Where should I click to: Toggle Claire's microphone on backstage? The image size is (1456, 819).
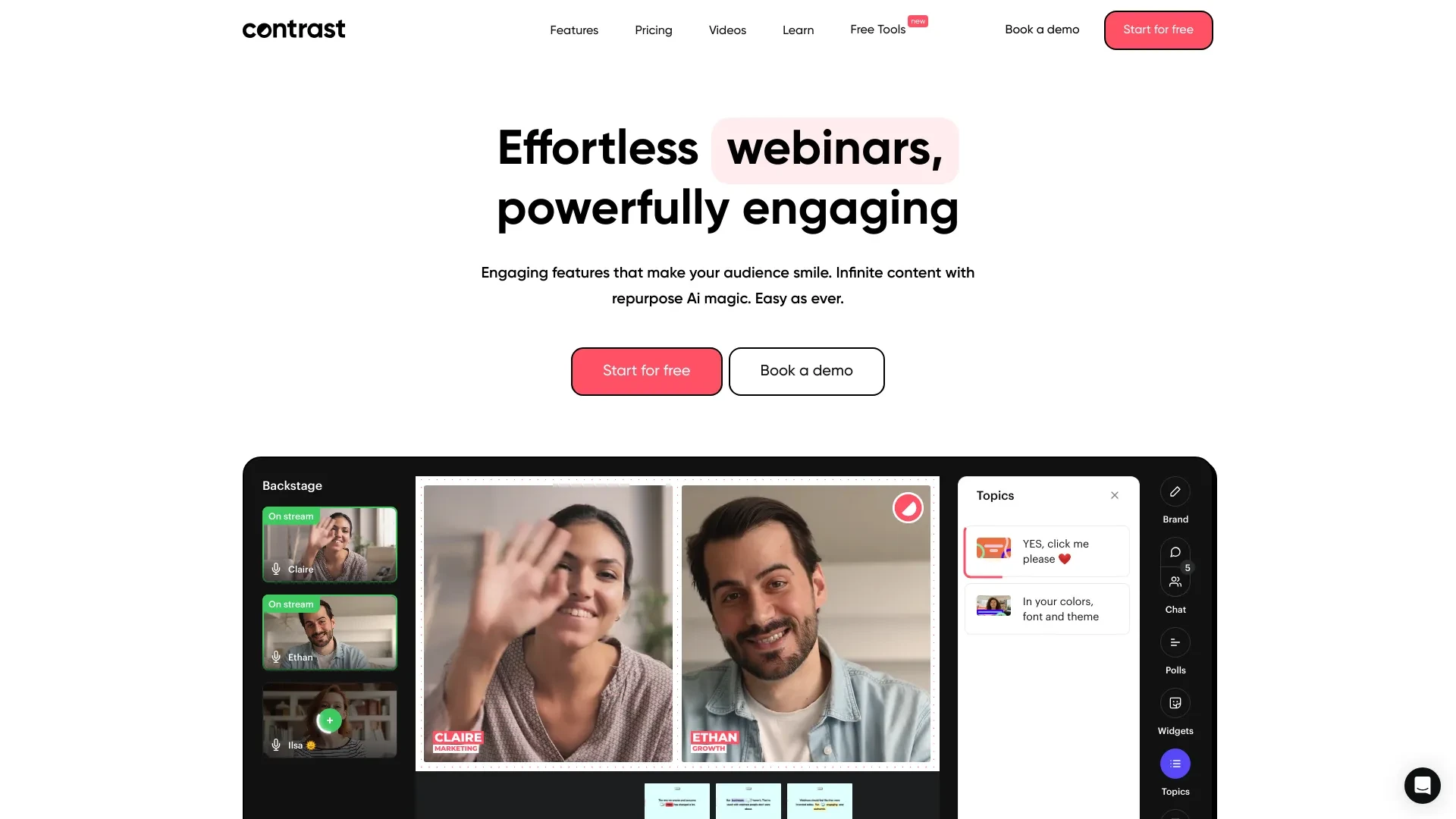click(277, 568)
